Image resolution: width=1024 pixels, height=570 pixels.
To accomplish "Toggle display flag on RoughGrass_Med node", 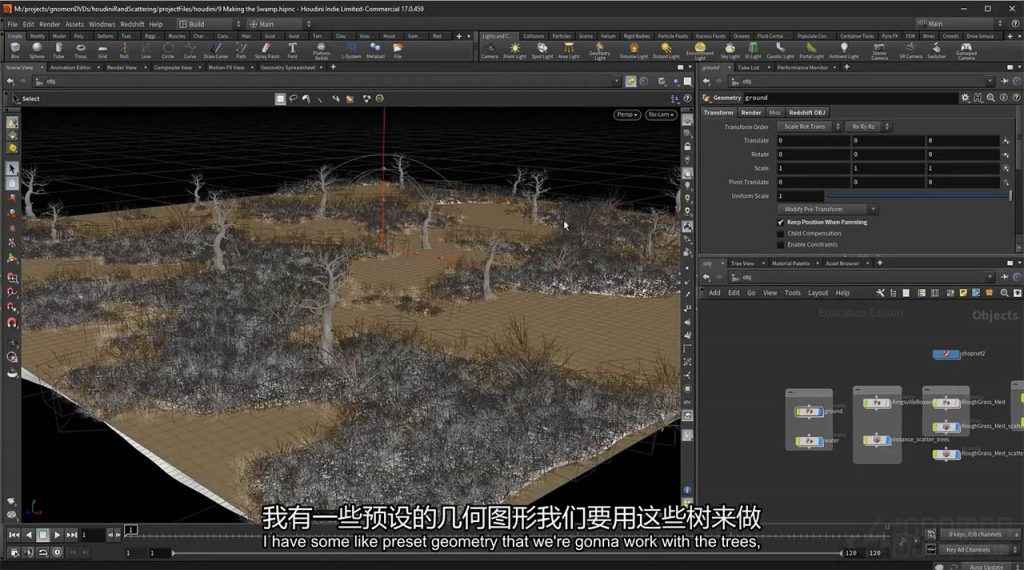I will (x=956, y=403).
